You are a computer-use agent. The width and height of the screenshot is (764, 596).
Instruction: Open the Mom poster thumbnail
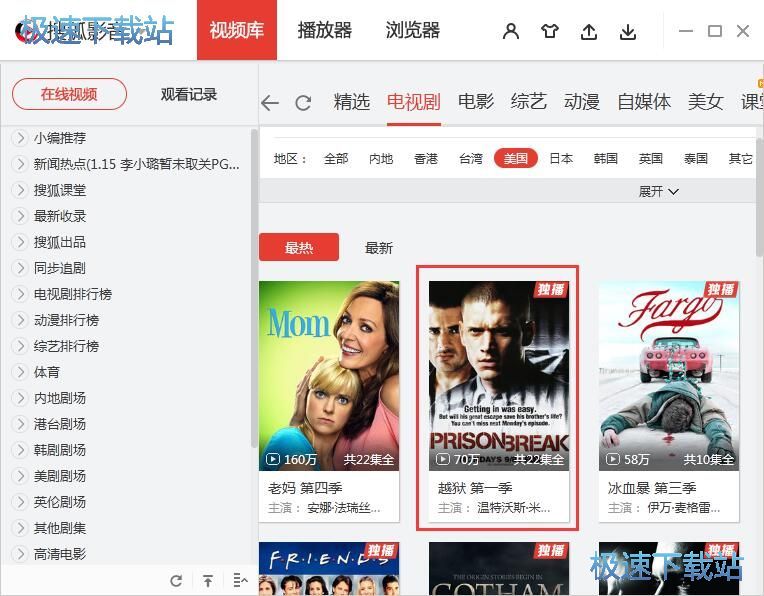click(329, 376)
